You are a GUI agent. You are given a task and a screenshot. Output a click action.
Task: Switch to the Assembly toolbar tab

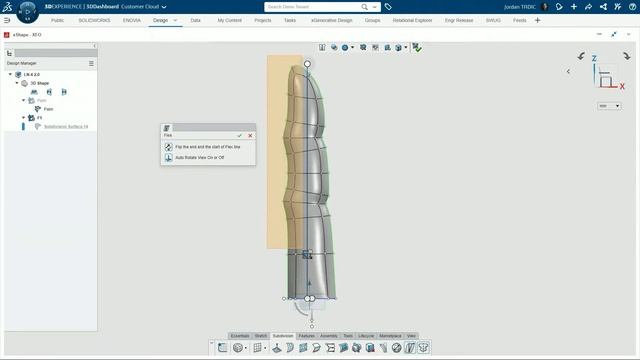[329, 336]
